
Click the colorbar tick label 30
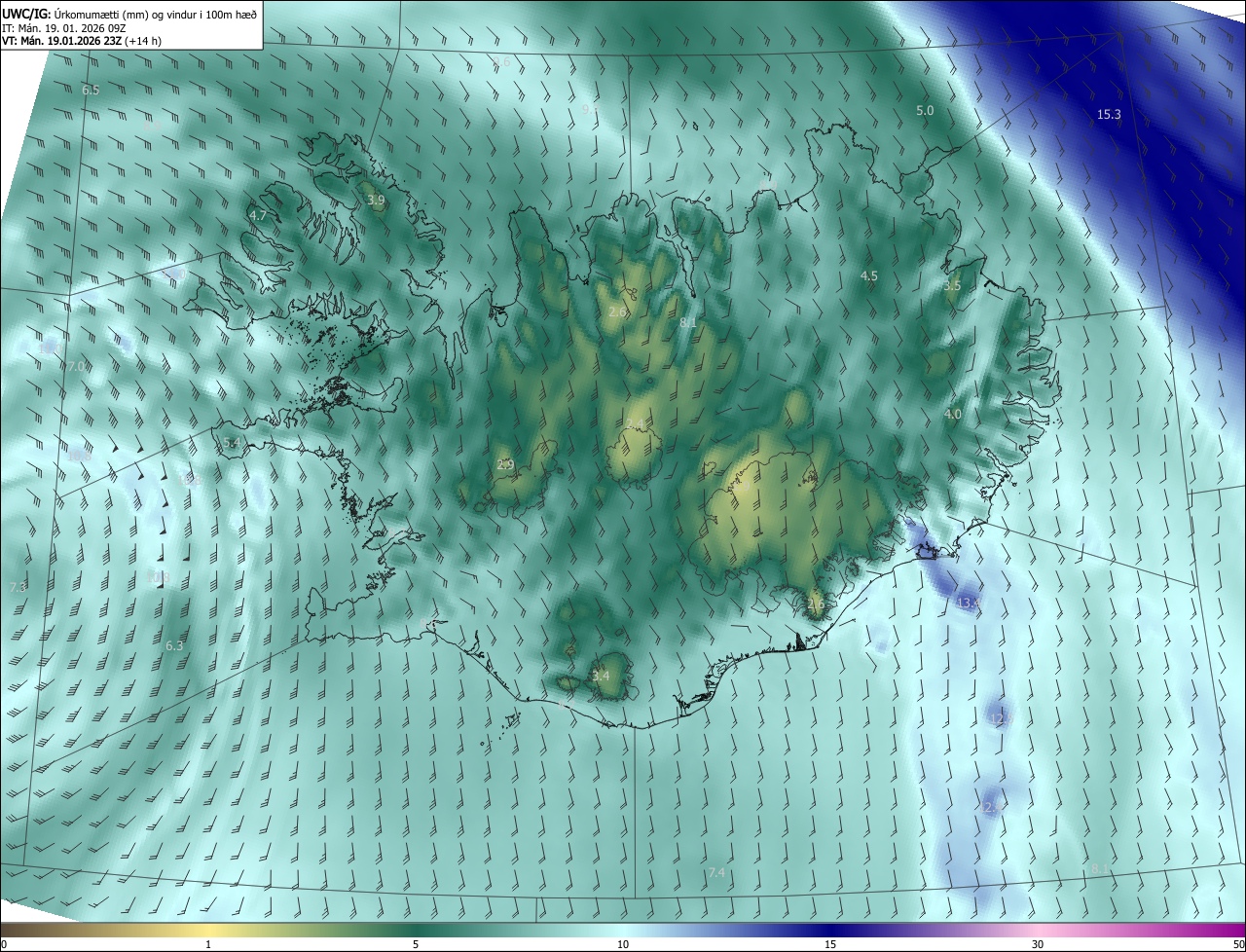[x=1038, y=944]
